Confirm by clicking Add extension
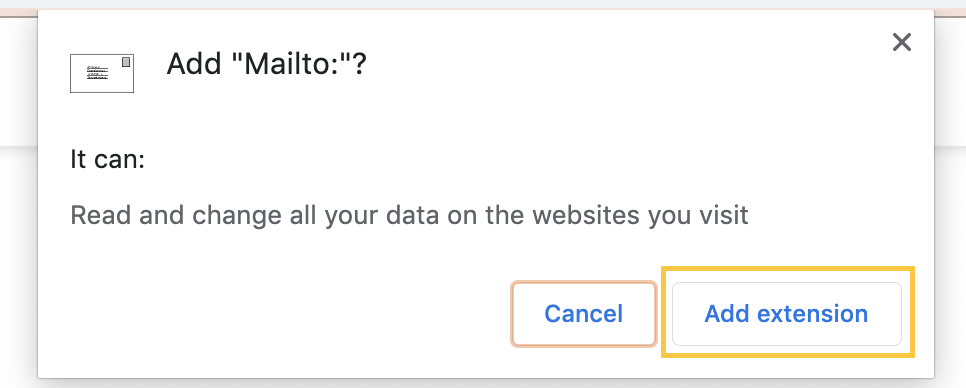Image resolution: width=966 pixels, height=388 pixels. coord(787,313)
